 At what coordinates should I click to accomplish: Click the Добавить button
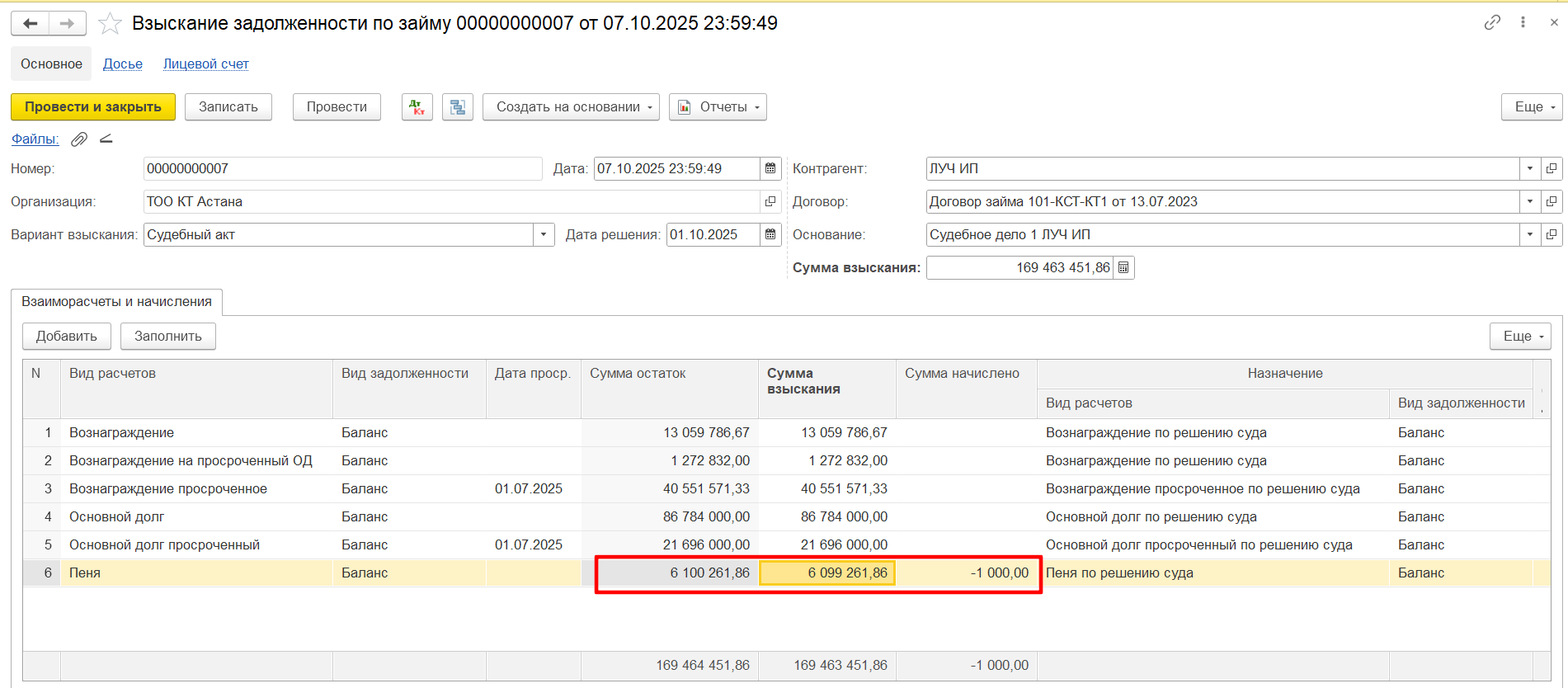point(67,337)
